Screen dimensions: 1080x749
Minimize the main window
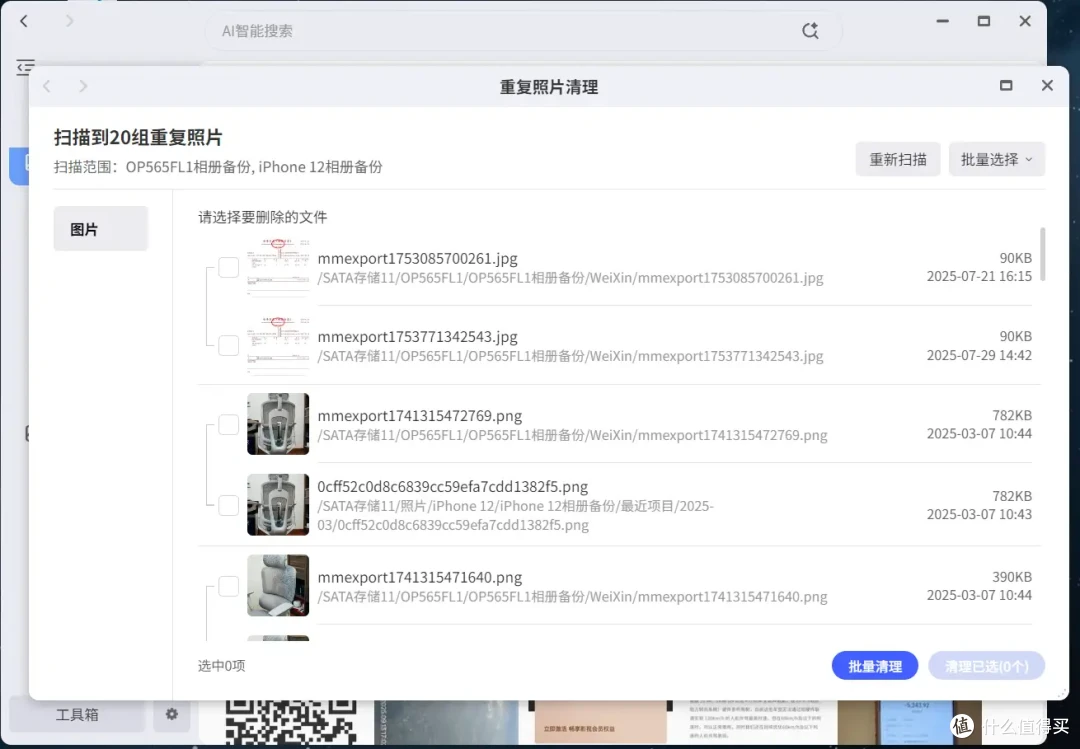click(x=942, y=21)
